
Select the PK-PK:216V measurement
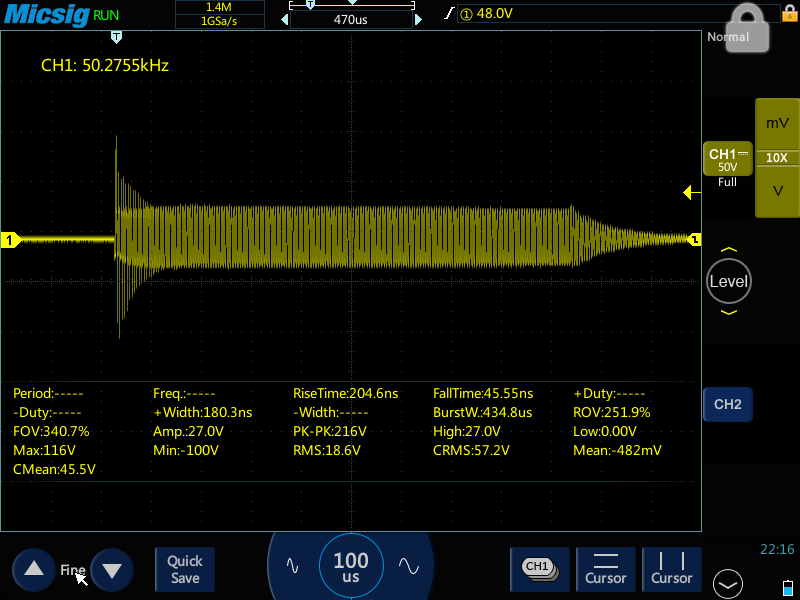pyautogui.click(x=330, y=432)
